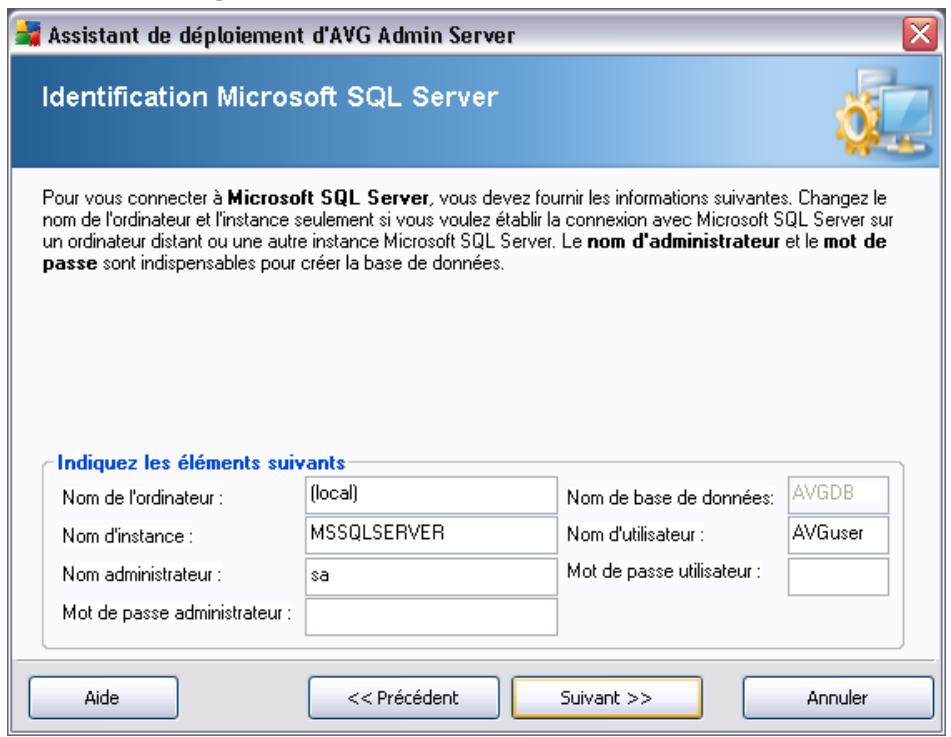Screen dimensions: 951x737
Task: Click the Nom d'utilisateur field containing AVGuser
Action: tap(838, 534)
